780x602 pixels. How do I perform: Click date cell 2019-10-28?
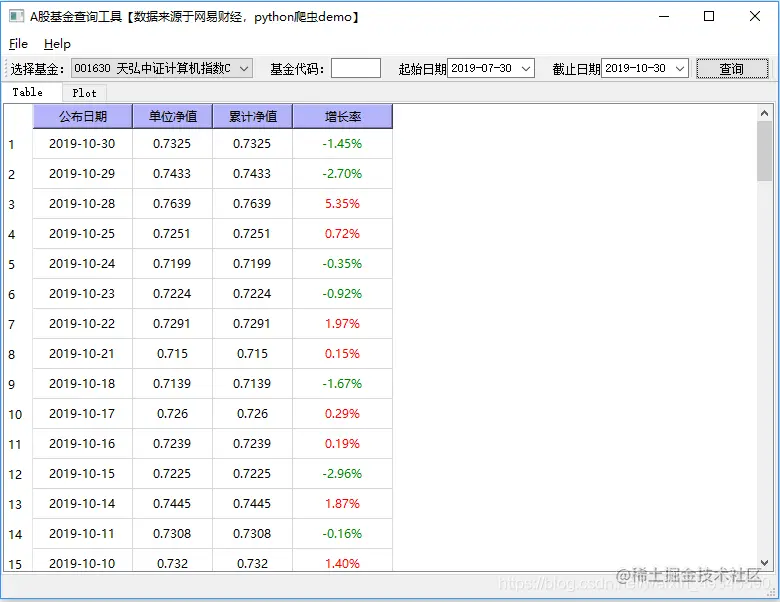point(83,203)
